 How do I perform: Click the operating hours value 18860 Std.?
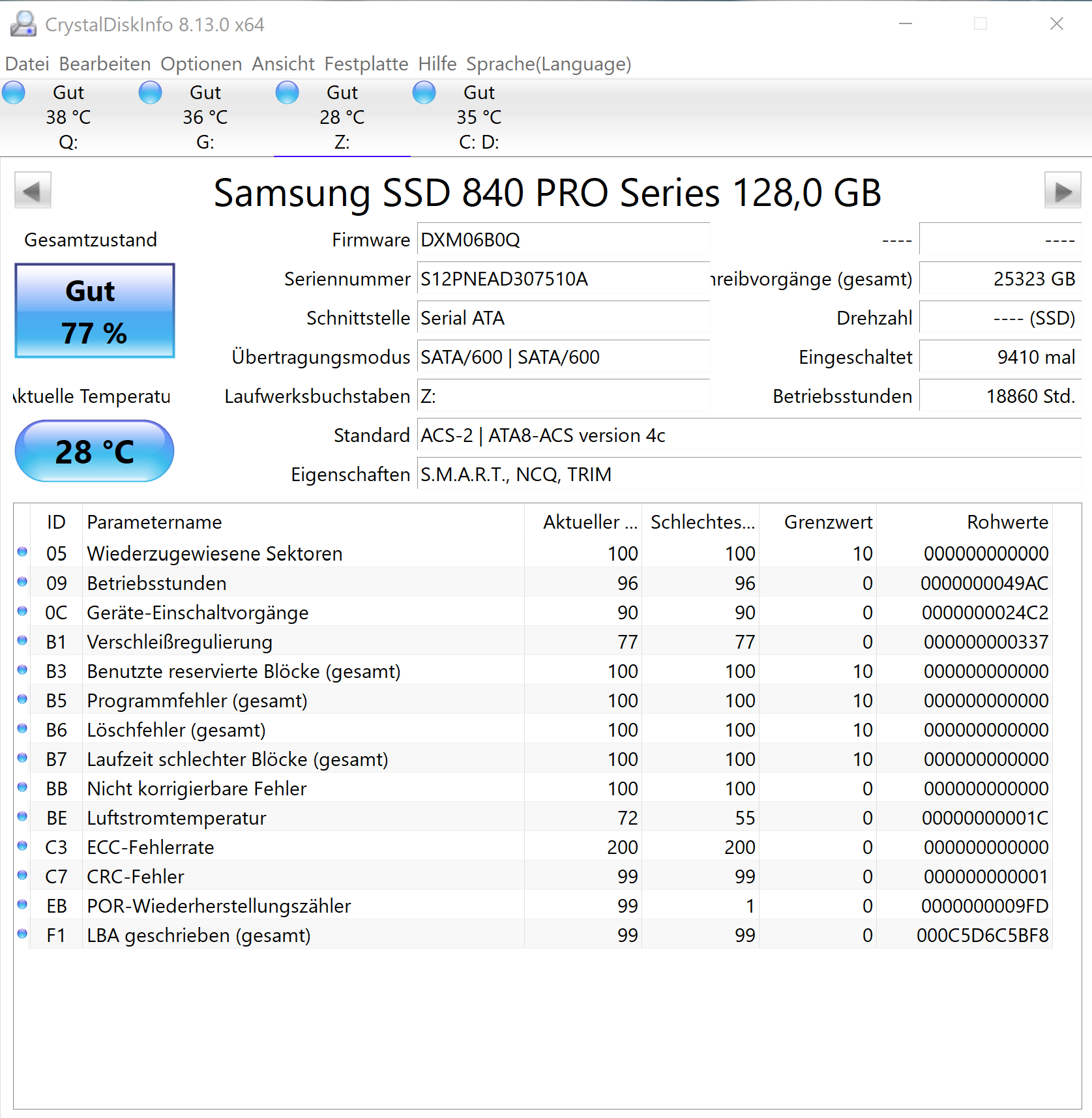point(1000,396)
